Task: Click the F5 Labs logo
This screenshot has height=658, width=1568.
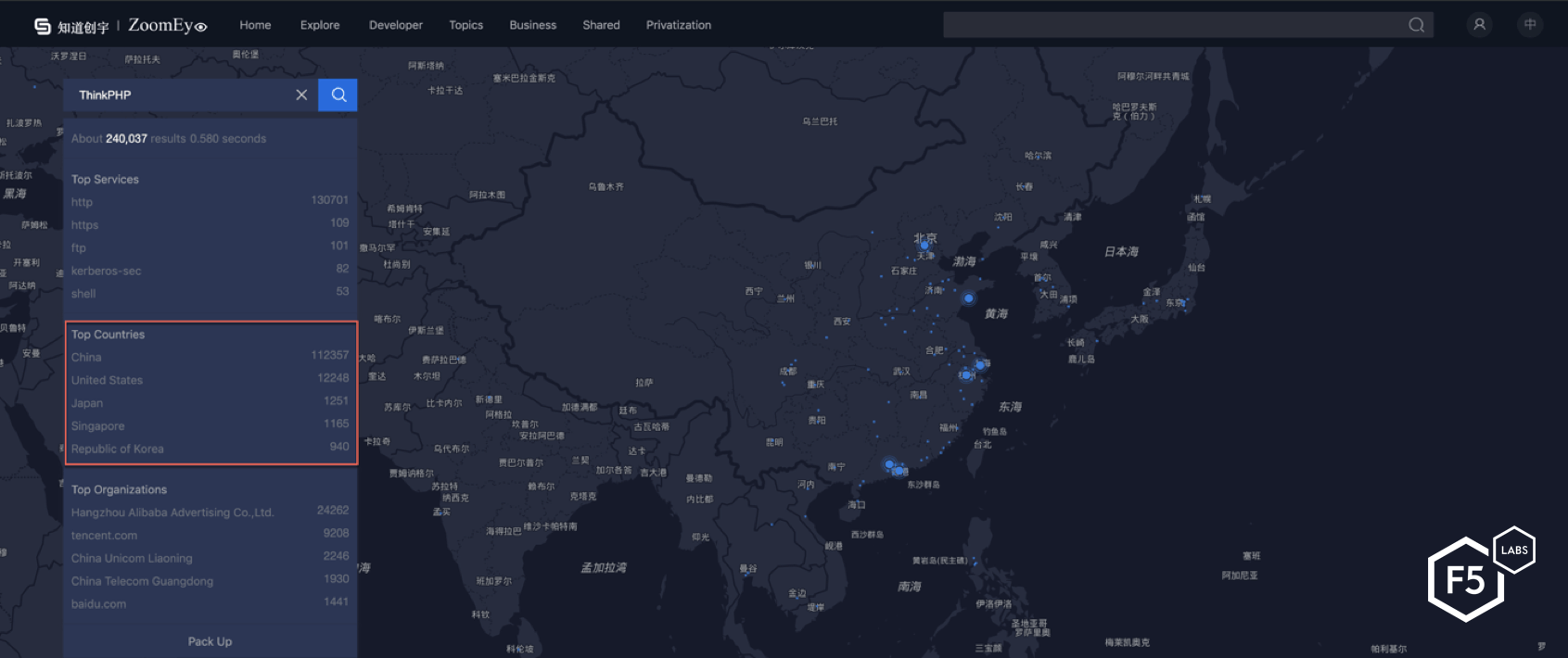Action: [x=1480, y=576]
